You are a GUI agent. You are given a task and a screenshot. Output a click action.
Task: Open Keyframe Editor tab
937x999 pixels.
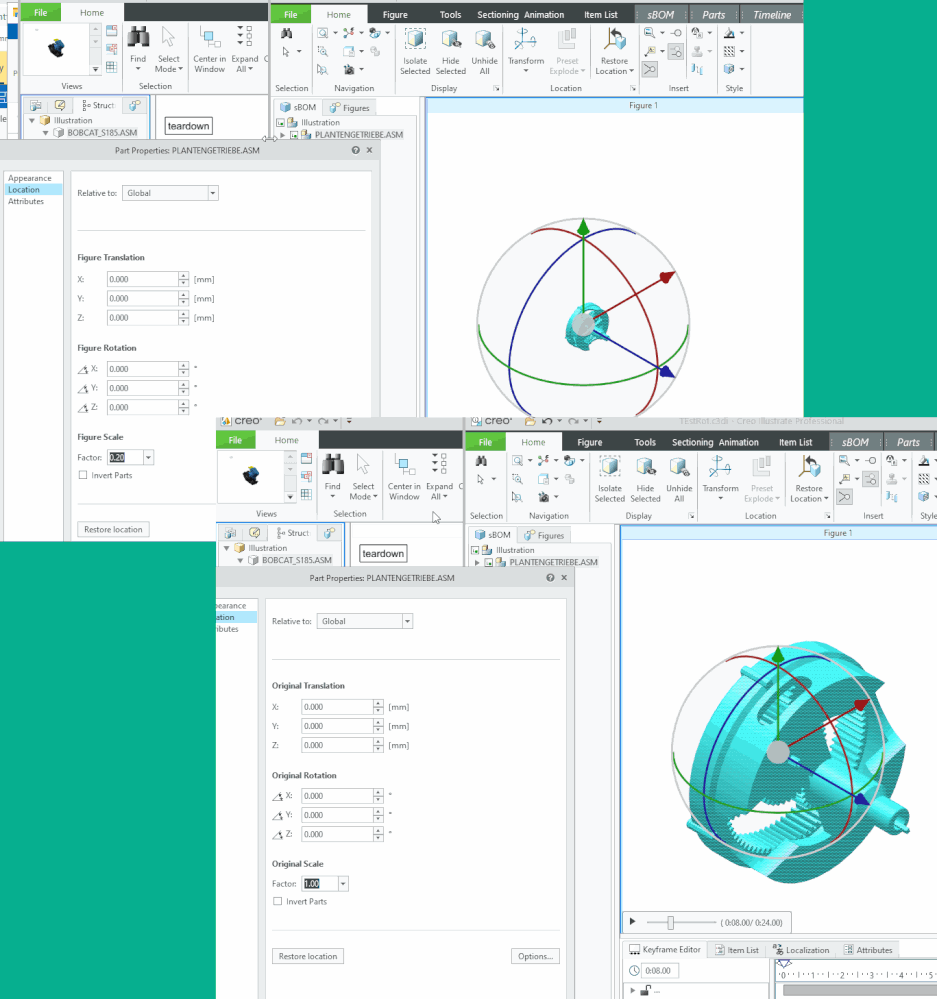click(x=664, y=949)
